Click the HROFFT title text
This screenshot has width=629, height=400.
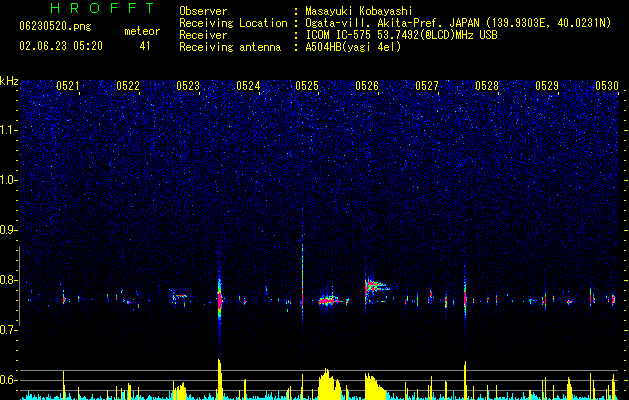point(102,8)
